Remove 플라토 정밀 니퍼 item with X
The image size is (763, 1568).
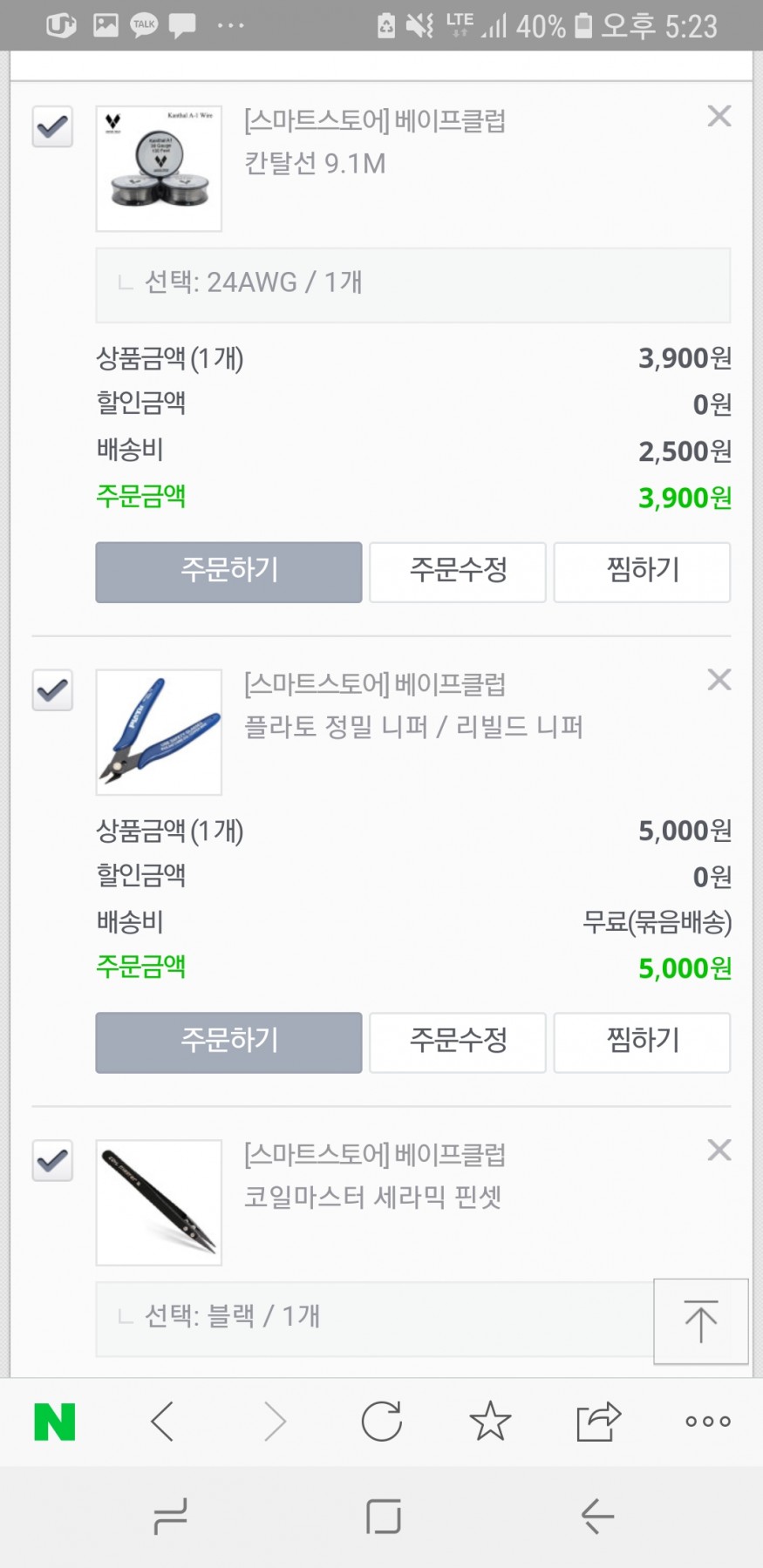pos(719,680)
